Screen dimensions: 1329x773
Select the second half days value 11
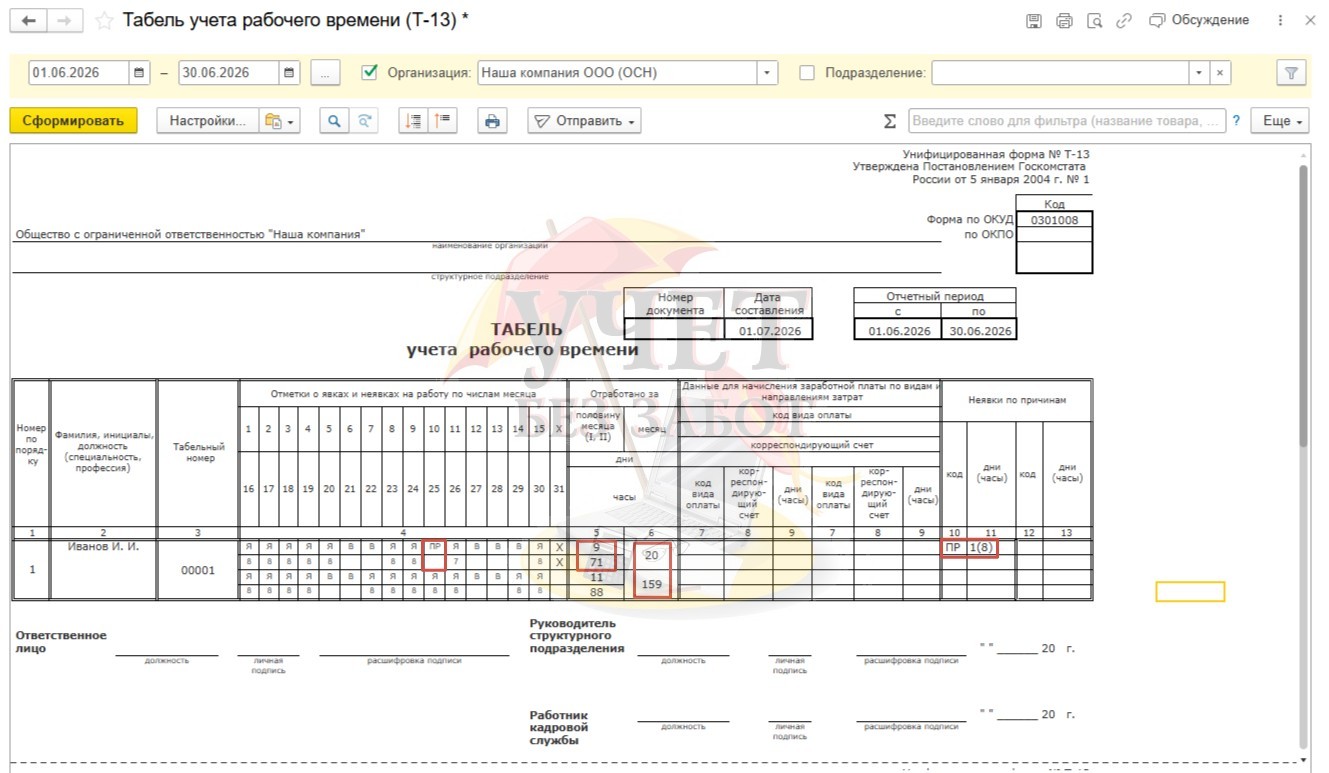pos(596,577)
